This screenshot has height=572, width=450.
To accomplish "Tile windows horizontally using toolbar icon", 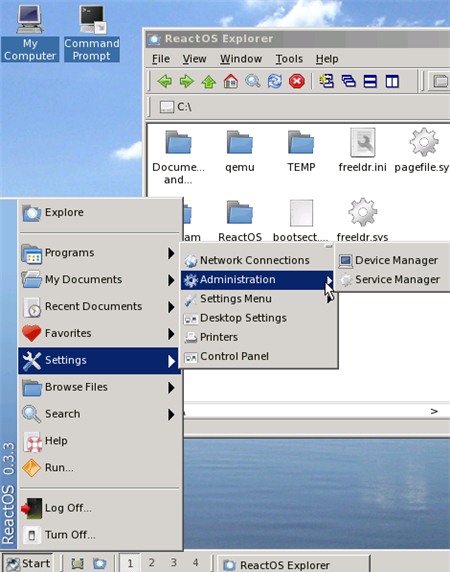I will (370, 81).
